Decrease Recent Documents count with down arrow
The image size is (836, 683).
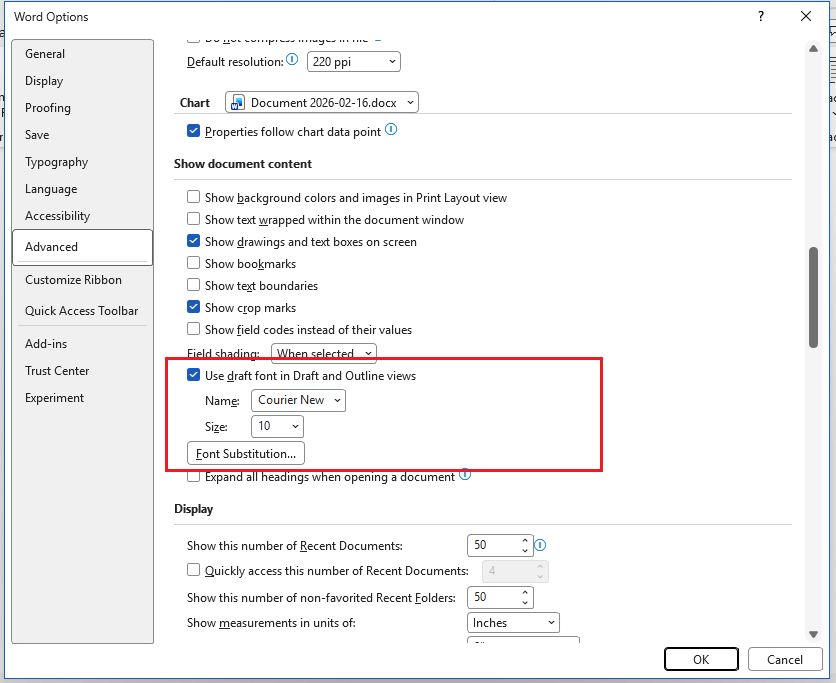pos(525,550)
